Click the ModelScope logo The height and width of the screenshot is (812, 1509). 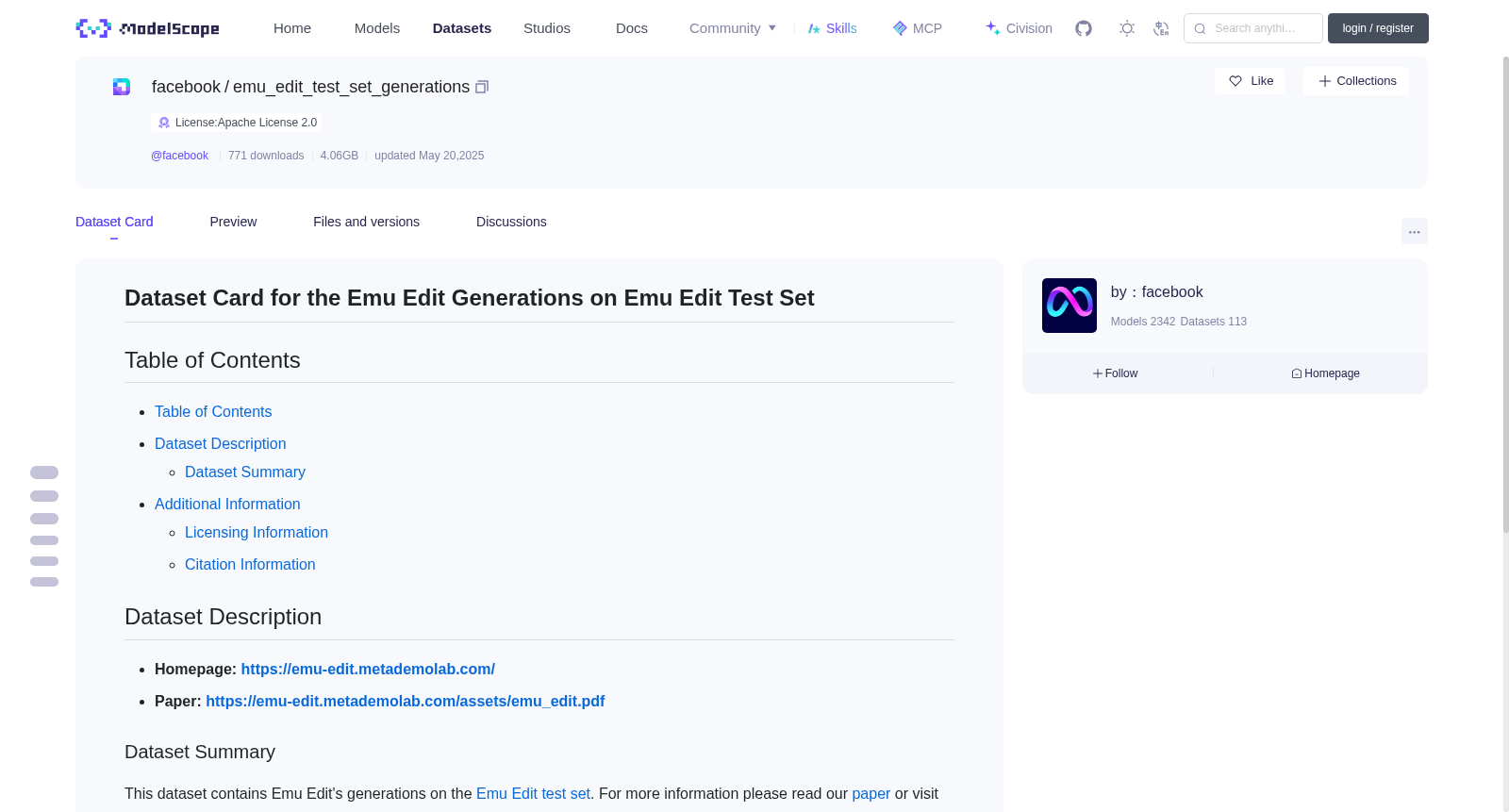point(148,28)
